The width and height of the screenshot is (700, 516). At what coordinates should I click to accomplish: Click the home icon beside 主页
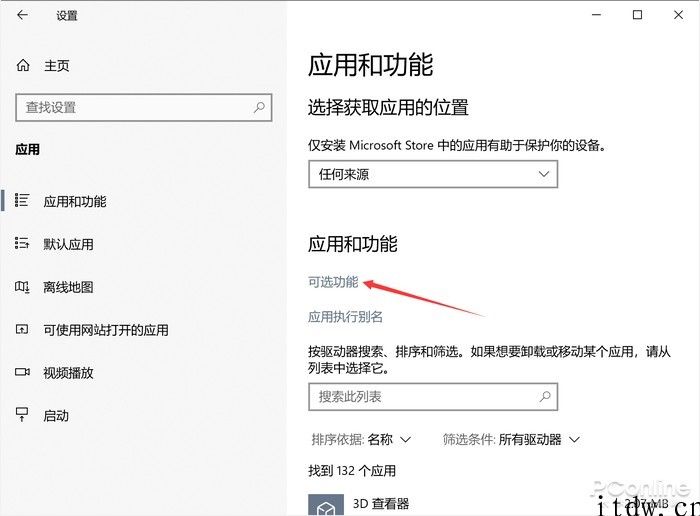pos(23,66)
